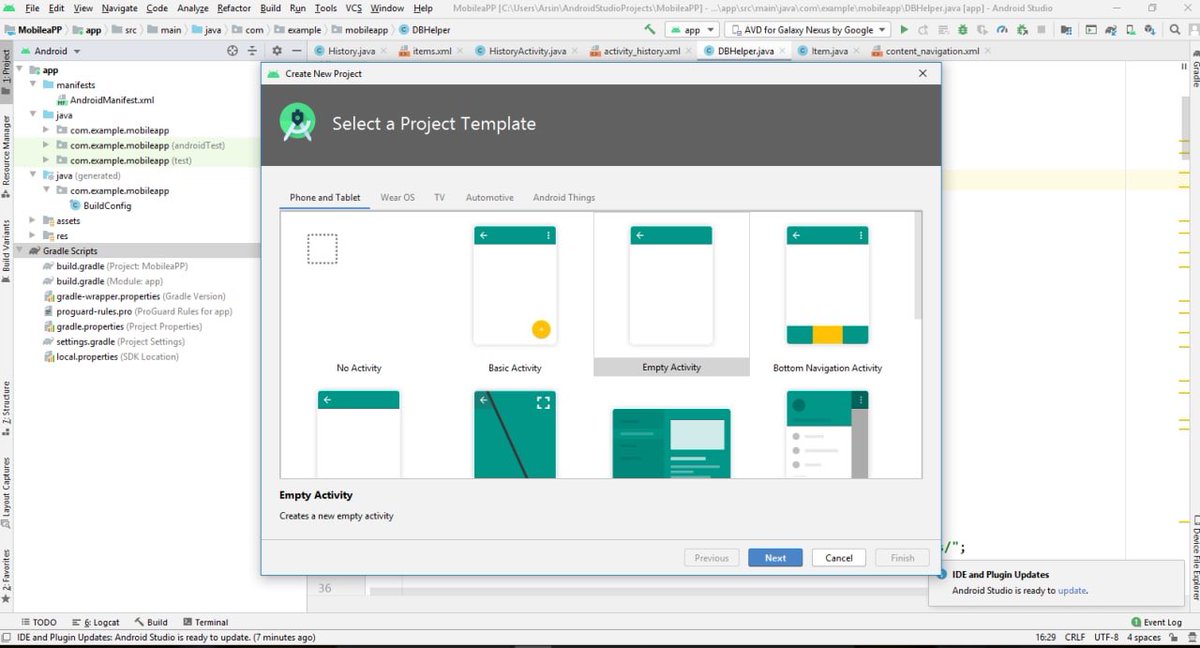Viewport: 1200px width, 648px height.
Task: Click the template list vertical scrollbar
Action: pos(917,265)
